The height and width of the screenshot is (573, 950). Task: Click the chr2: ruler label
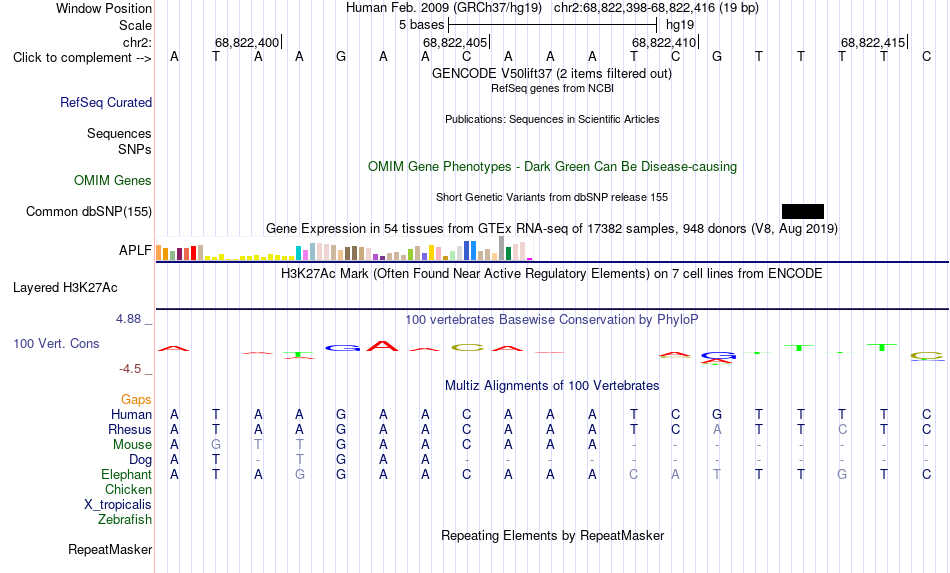pos(138,42)
